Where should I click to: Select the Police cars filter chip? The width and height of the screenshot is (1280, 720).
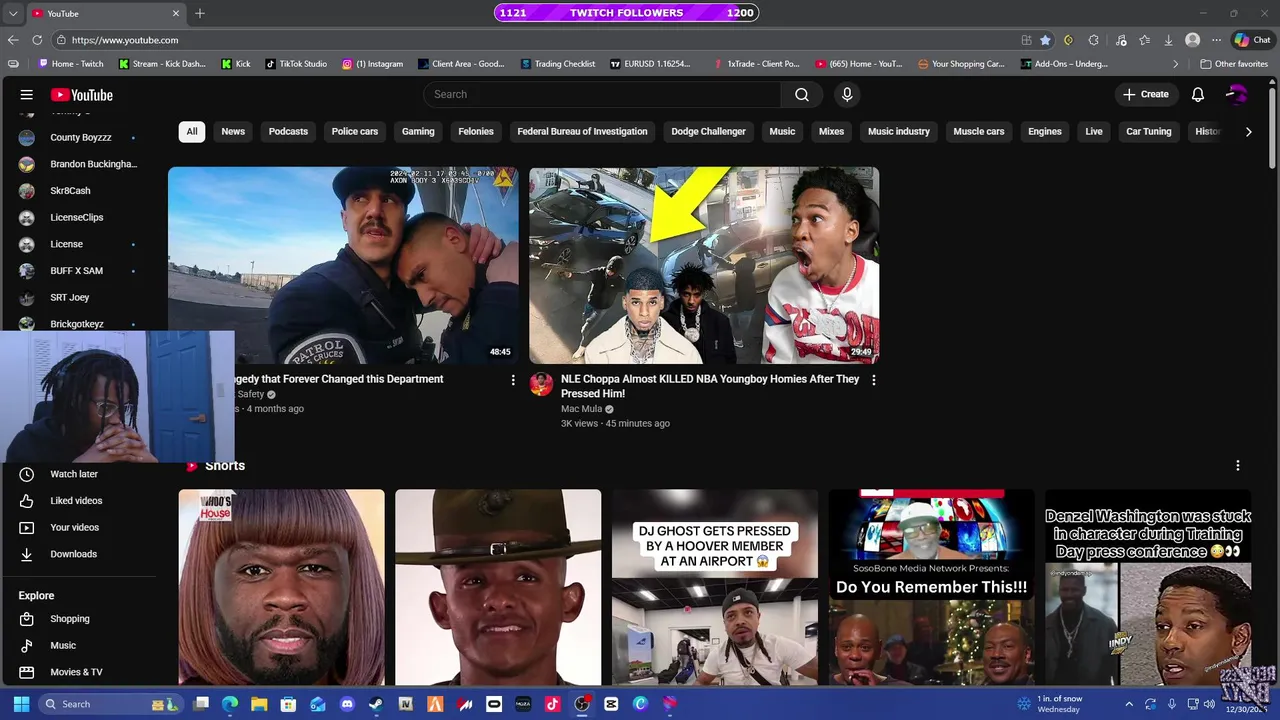pos(355,131)
